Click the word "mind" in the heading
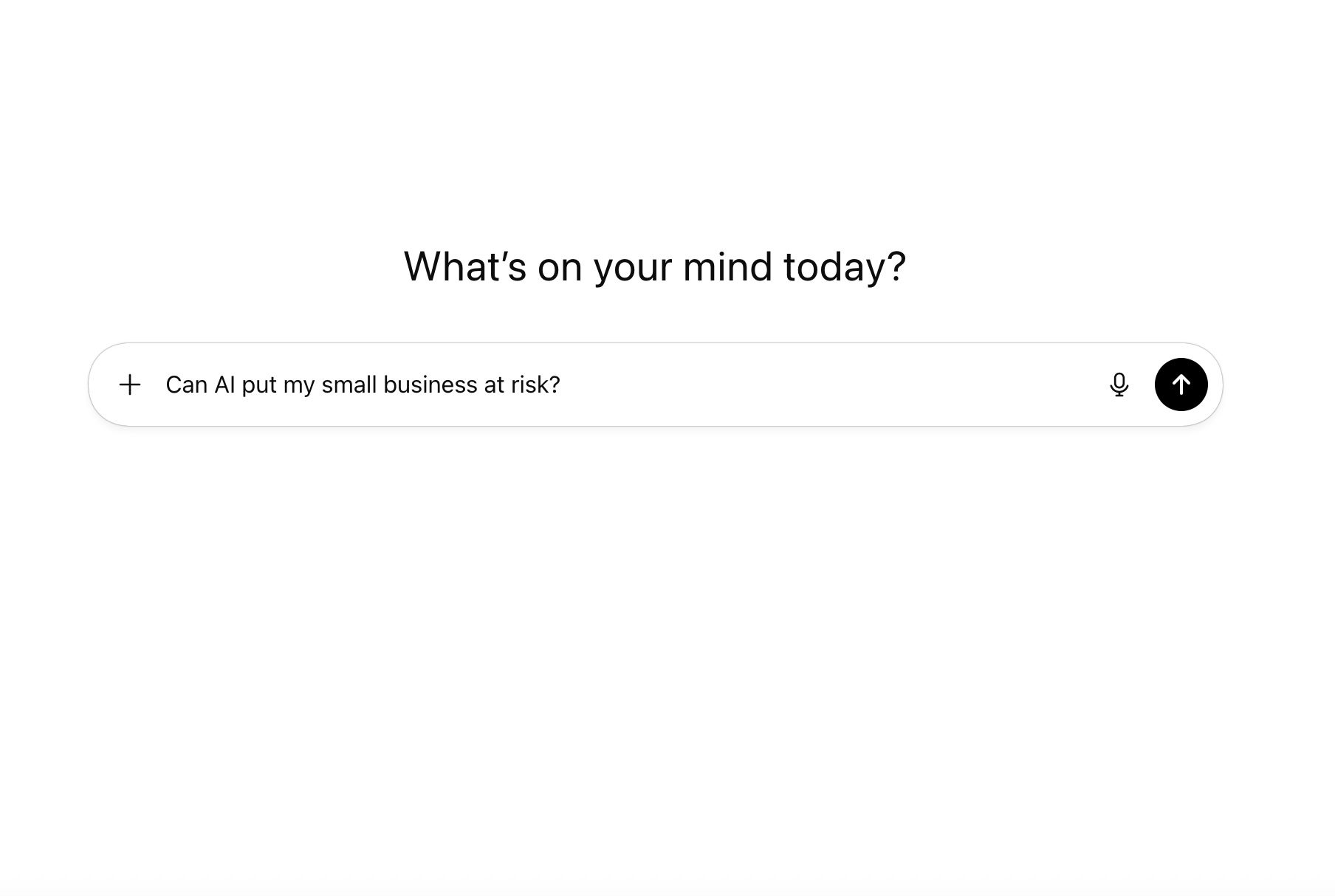Screen dimensions: 1335x896 [x=727, y=266]
